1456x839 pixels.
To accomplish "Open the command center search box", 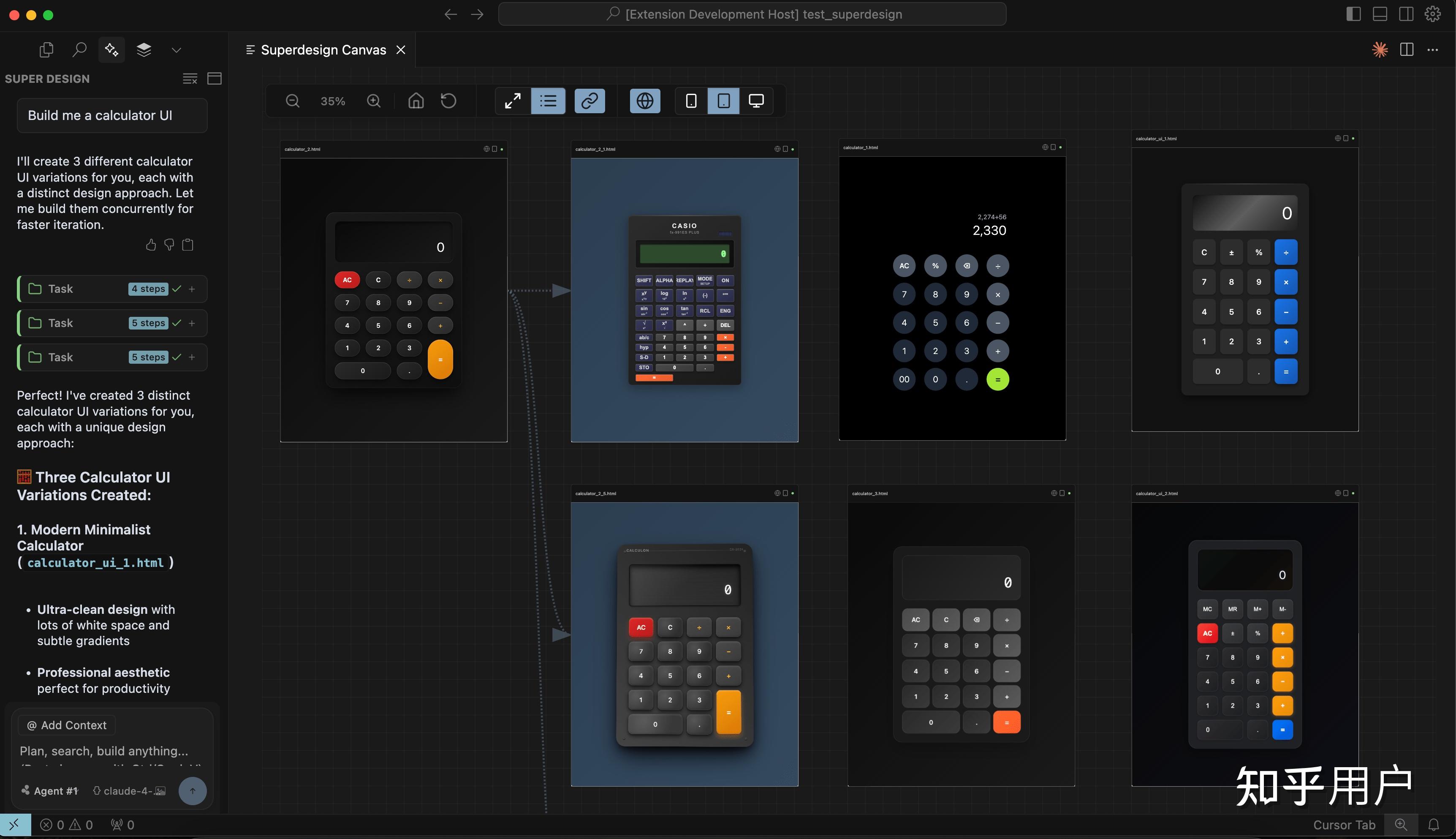I will click(752, 14).
